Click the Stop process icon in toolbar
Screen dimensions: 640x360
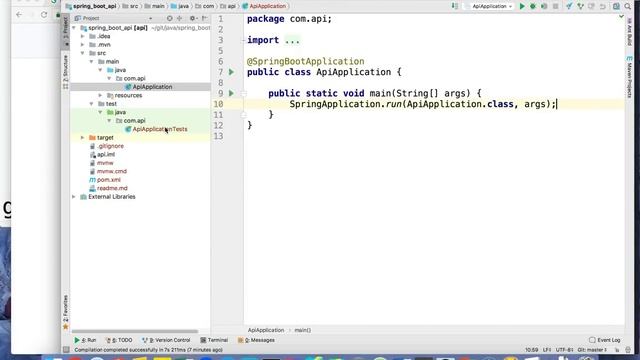click(556, 6)
